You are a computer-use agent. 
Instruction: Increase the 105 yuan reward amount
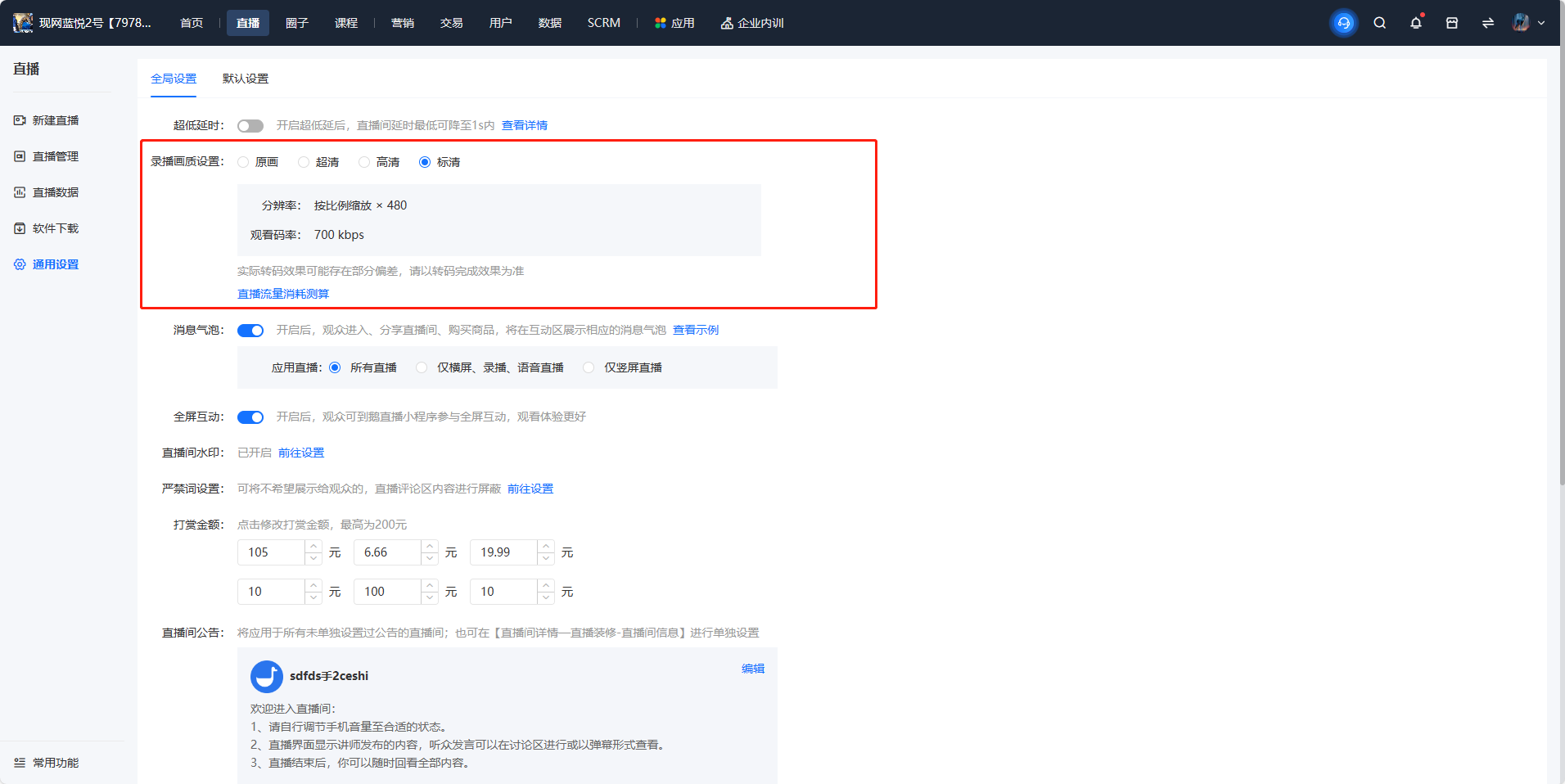[313, 546]
